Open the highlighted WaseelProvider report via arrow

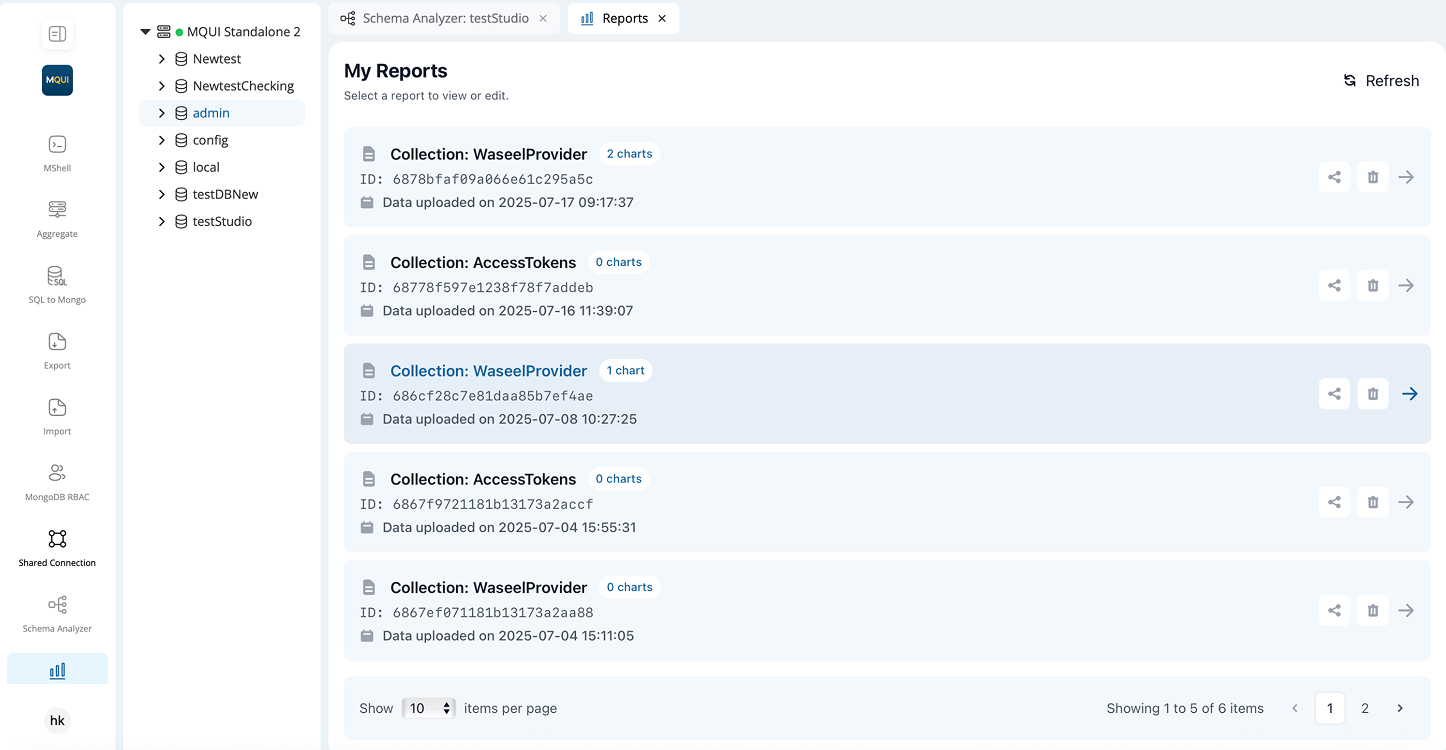(1409, 393)
